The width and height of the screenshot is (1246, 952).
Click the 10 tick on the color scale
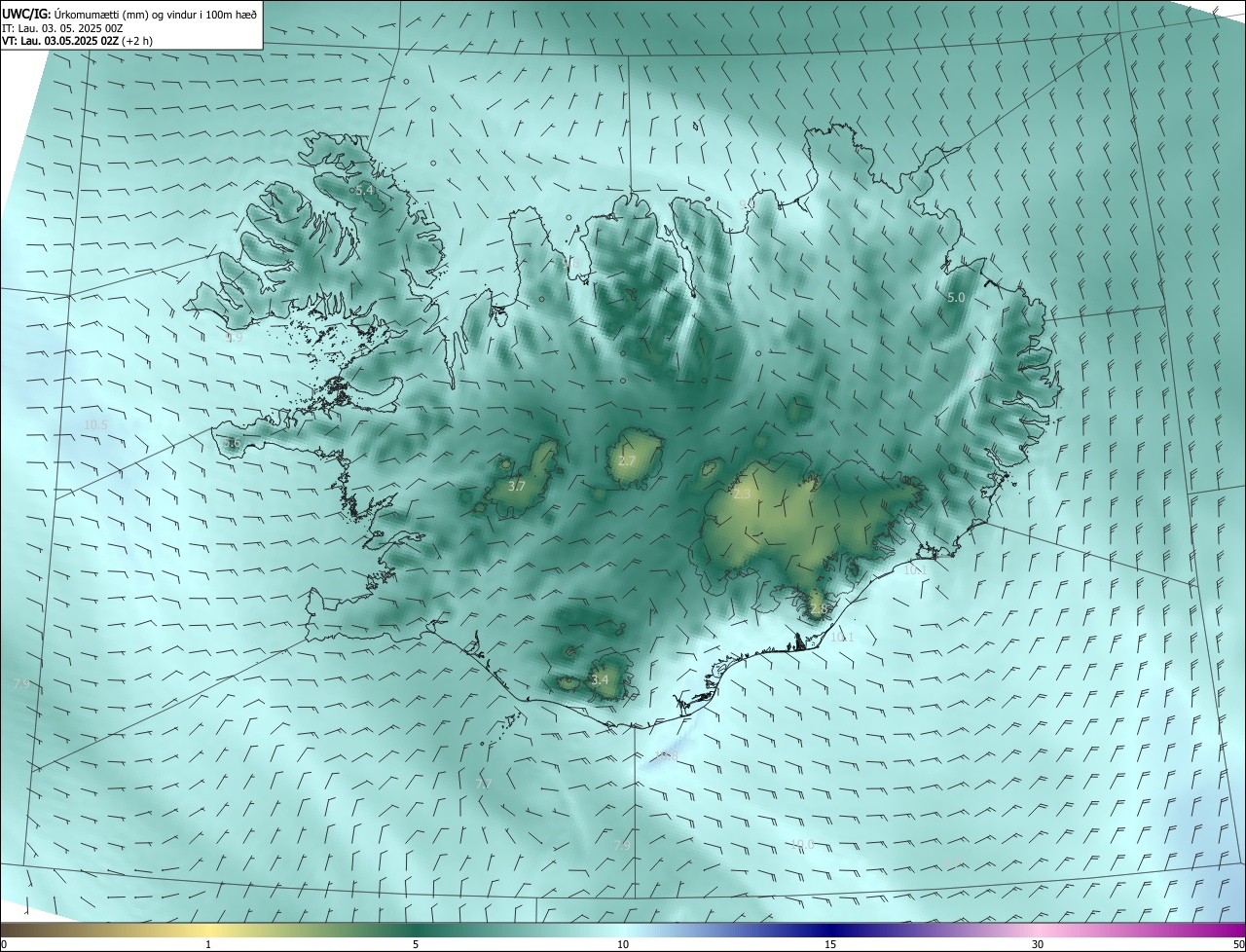tap(623, 945)
